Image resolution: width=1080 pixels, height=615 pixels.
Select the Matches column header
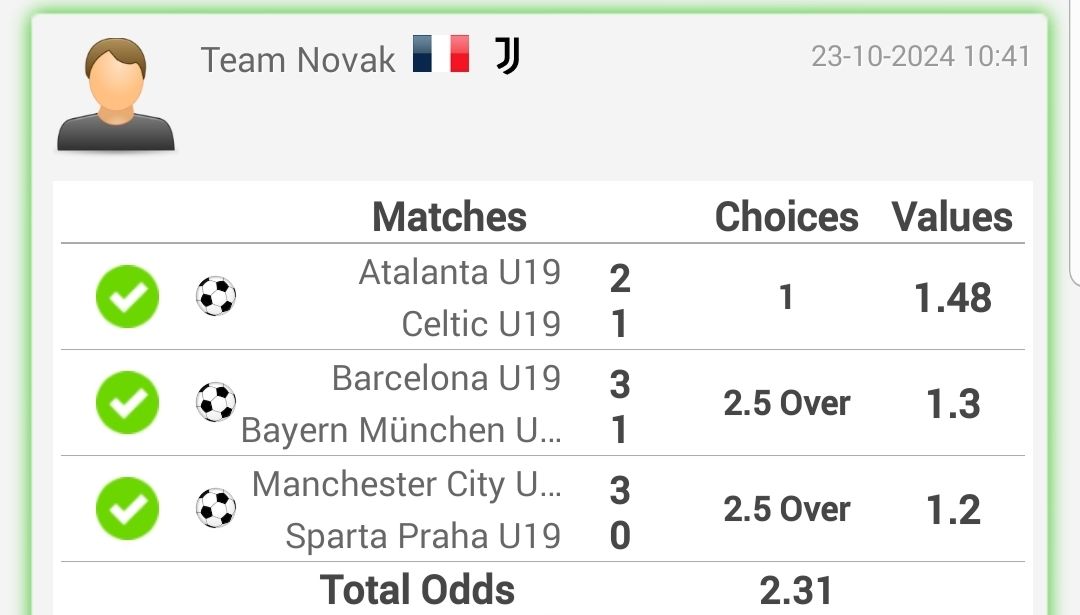pyautogui.click(x=449, y=217)
